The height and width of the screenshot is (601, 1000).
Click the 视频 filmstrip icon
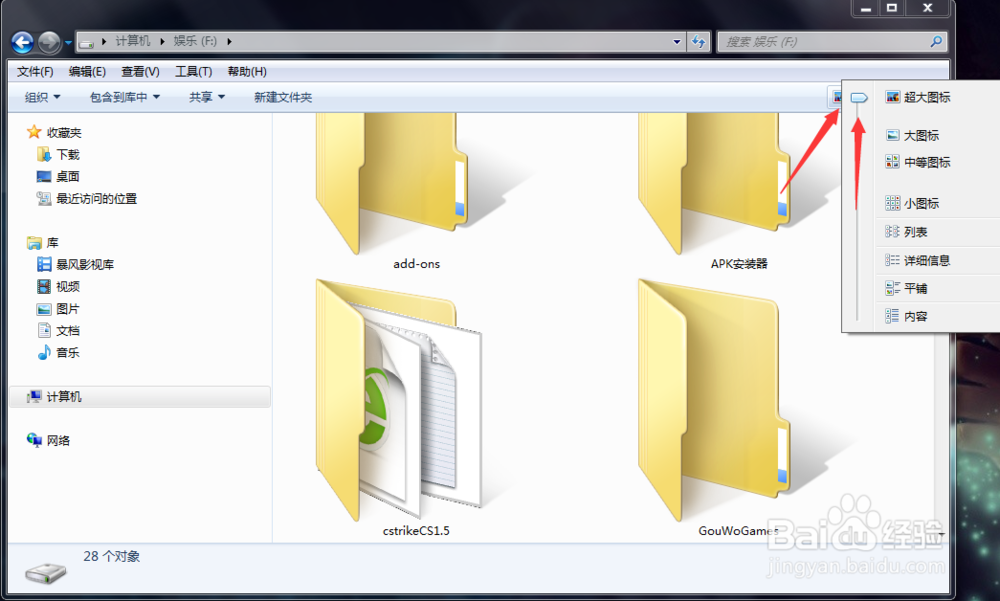click(x=44, y=286)
